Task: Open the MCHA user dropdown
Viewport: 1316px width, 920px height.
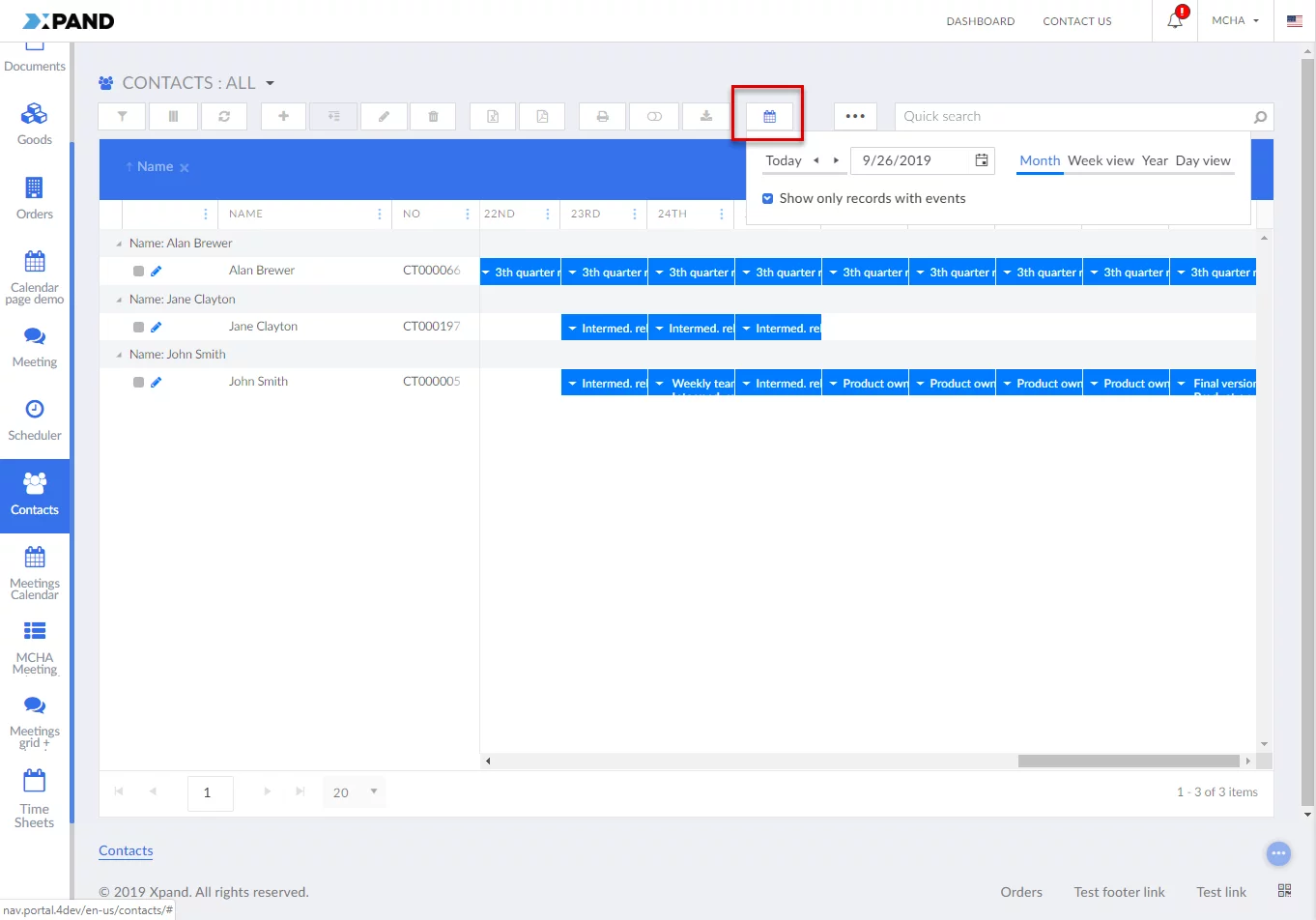Action: pyautogui.click(x=1235, y=20)
